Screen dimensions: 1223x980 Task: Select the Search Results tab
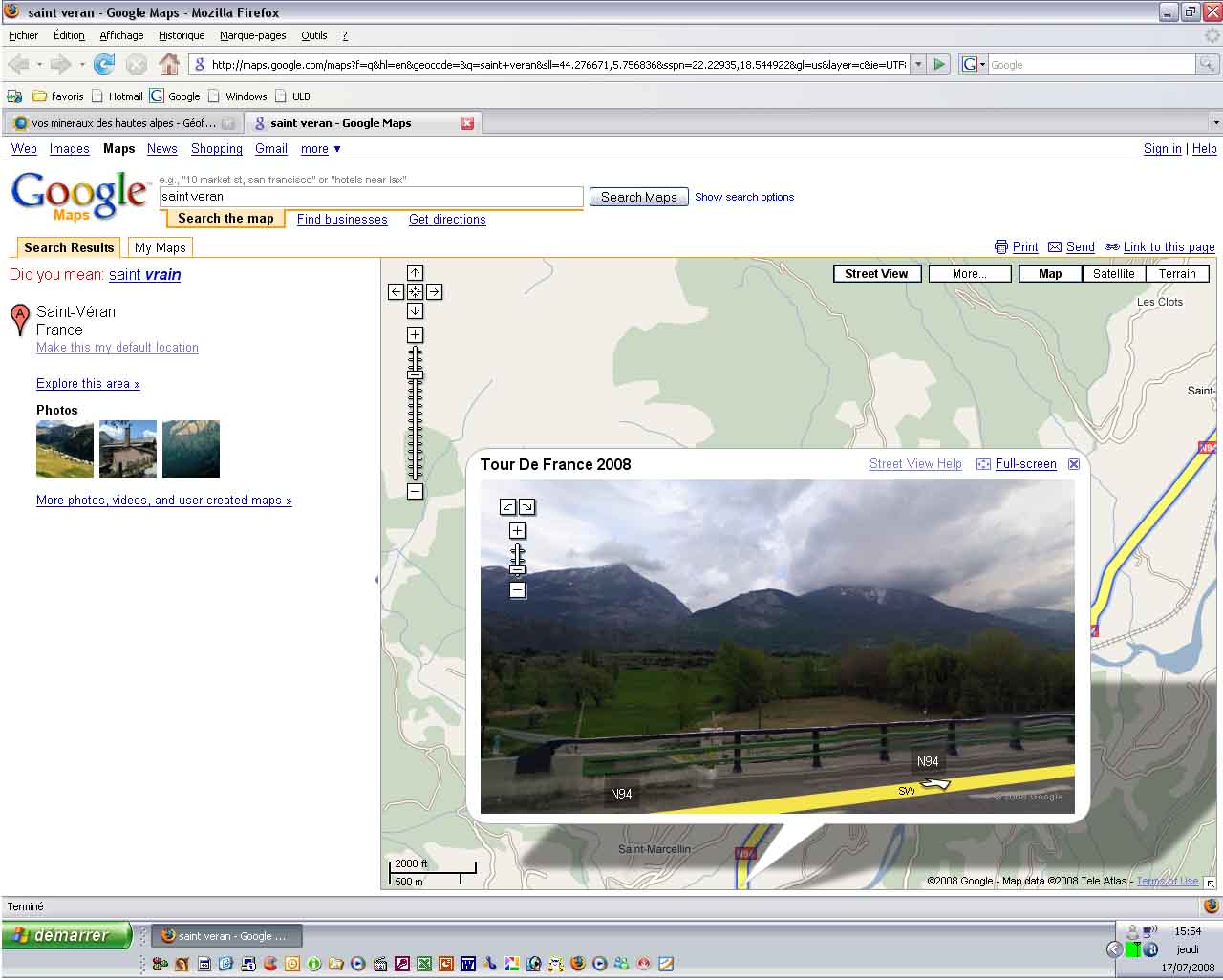pos(69,247)
